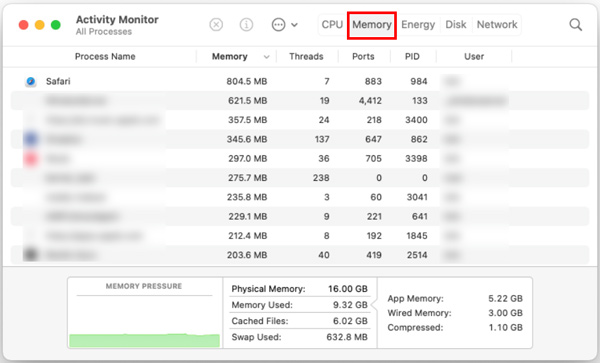Sort by User column header

(x=474, y=57)
